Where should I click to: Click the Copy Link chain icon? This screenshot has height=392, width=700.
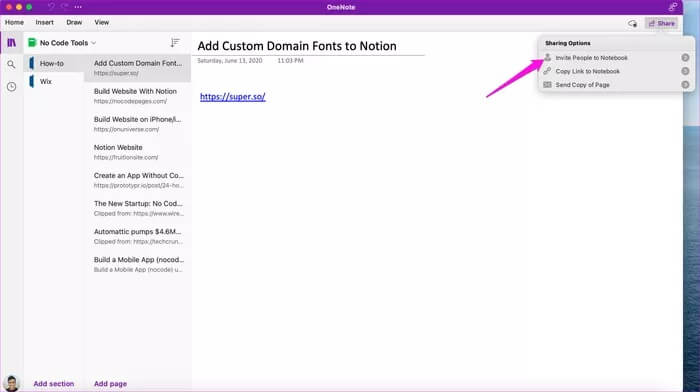coord(547,71)
